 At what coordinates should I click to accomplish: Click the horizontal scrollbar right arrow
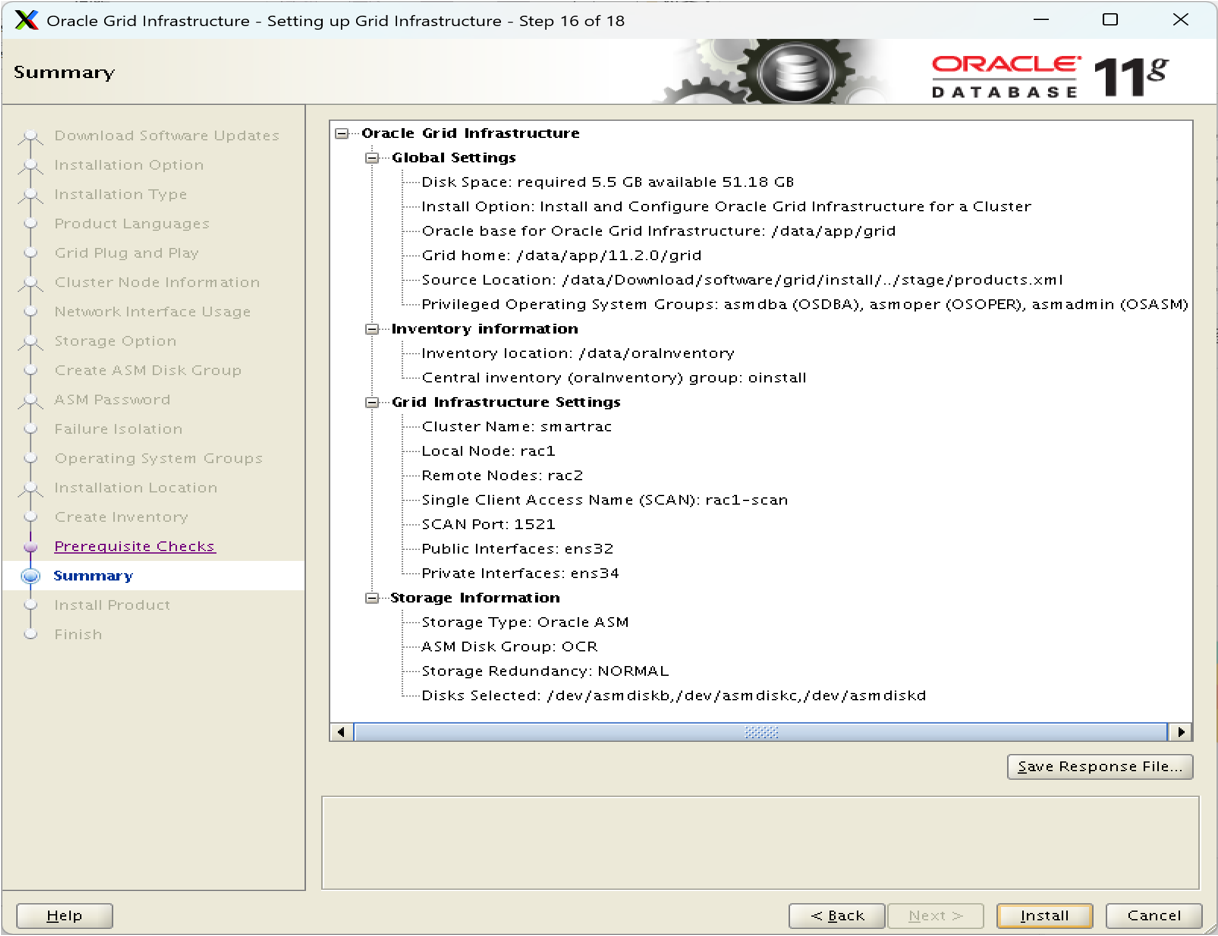click(x=1181, y=732)
